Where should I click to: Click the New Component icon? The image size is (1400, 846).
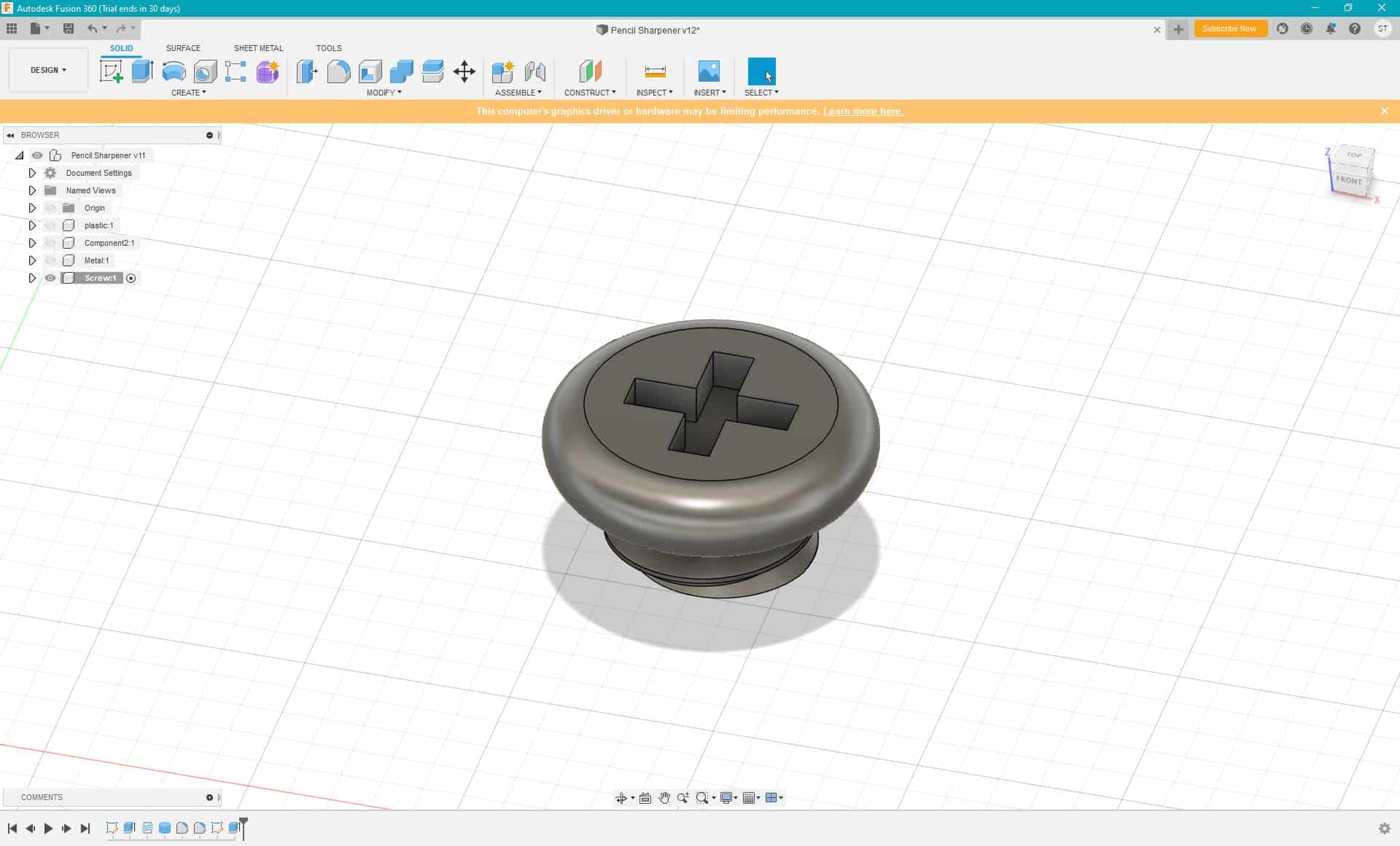(x=503, y=71)
